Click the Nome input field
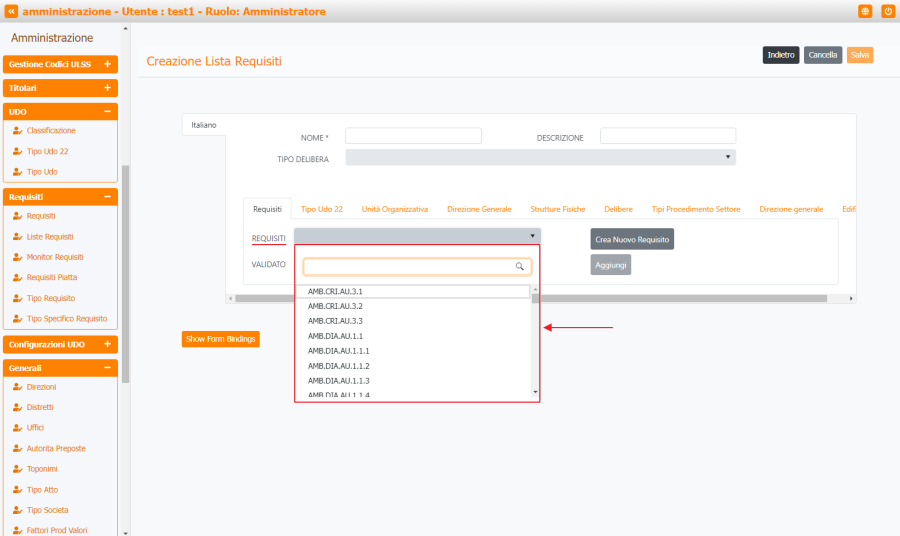 pyautogui.click(x=413, y=136)
